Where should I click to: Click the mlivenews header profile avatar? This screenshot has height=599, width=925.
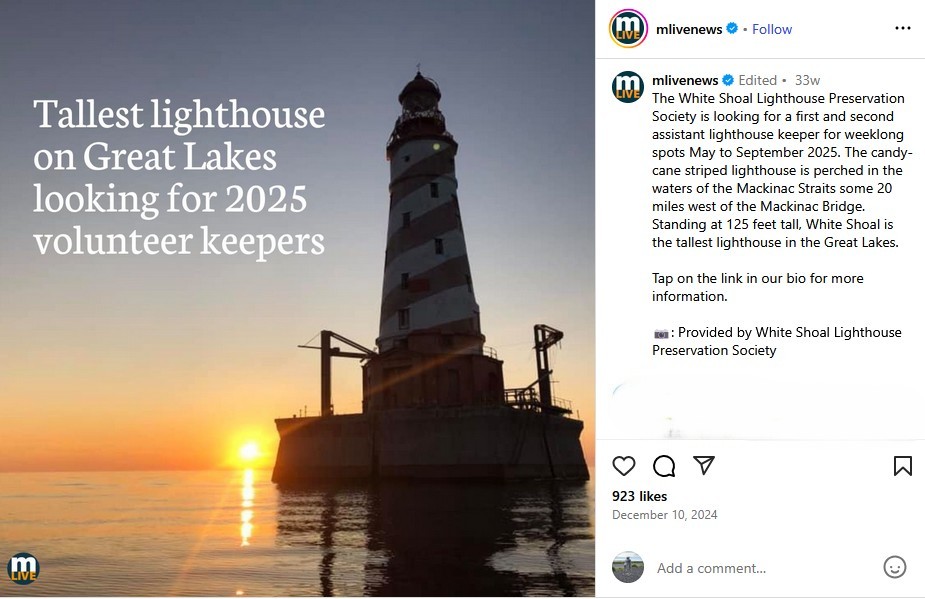[x=628, y=28]
